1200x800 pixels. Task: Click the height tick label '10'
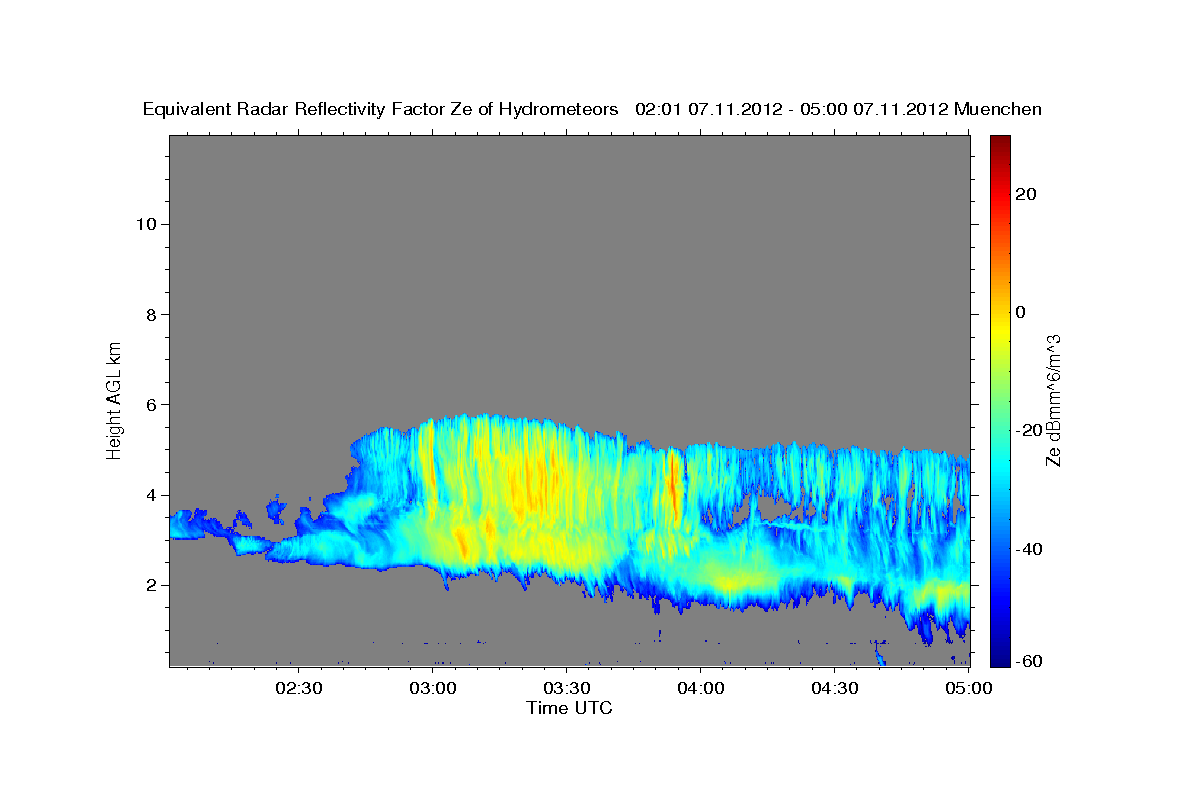coord(145,224)
